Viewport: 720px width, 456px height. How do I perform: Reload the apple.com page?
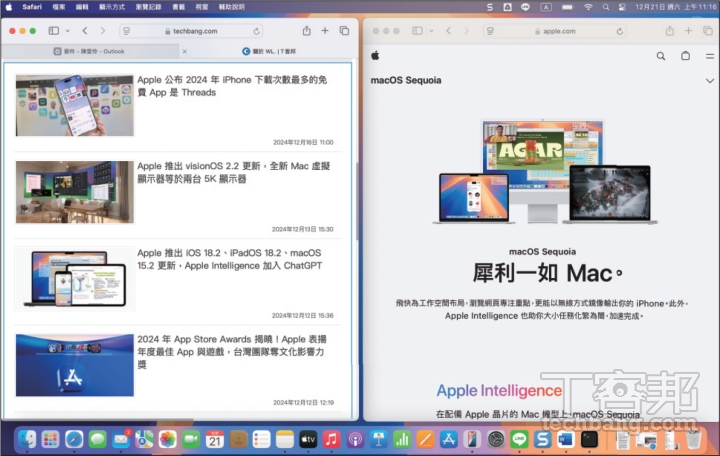pos(619,31)
